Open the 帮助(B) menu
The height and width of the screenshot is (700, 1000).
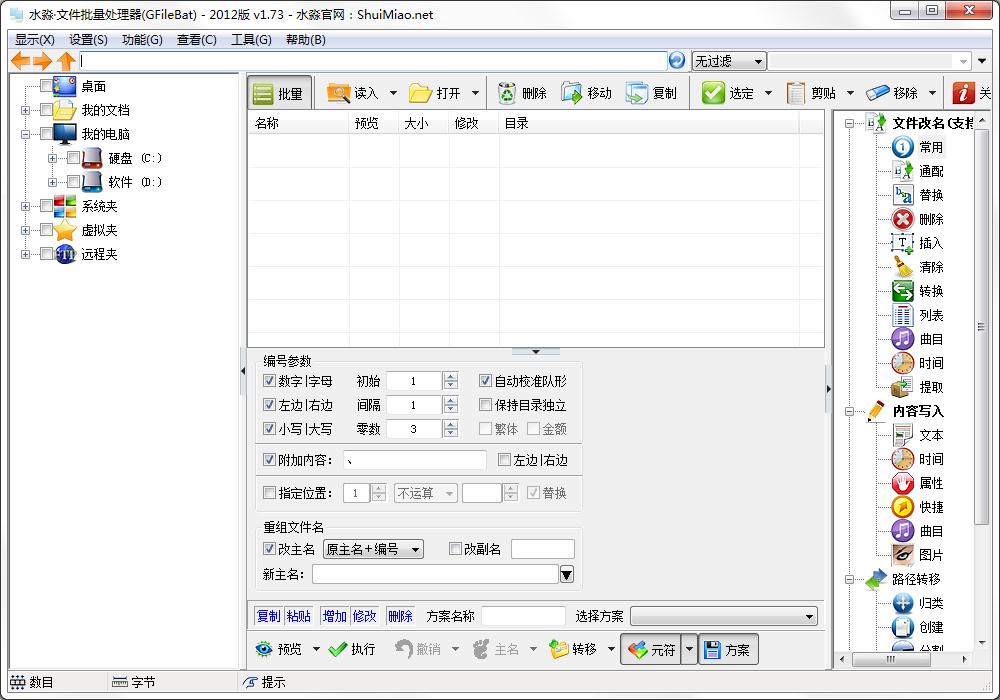(305, 40)
